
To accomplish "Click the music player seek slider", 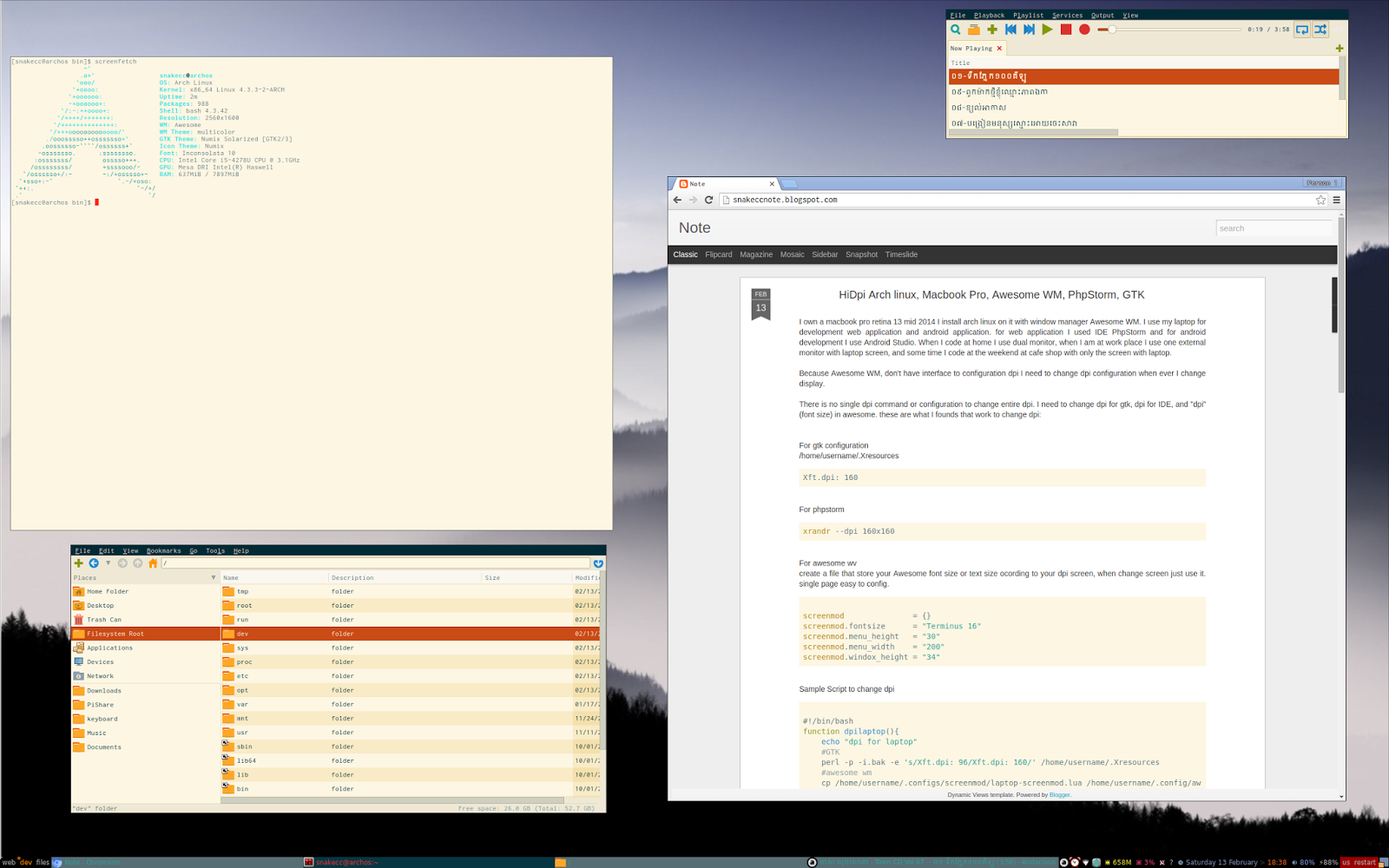I will click(x=1169, y=30).
